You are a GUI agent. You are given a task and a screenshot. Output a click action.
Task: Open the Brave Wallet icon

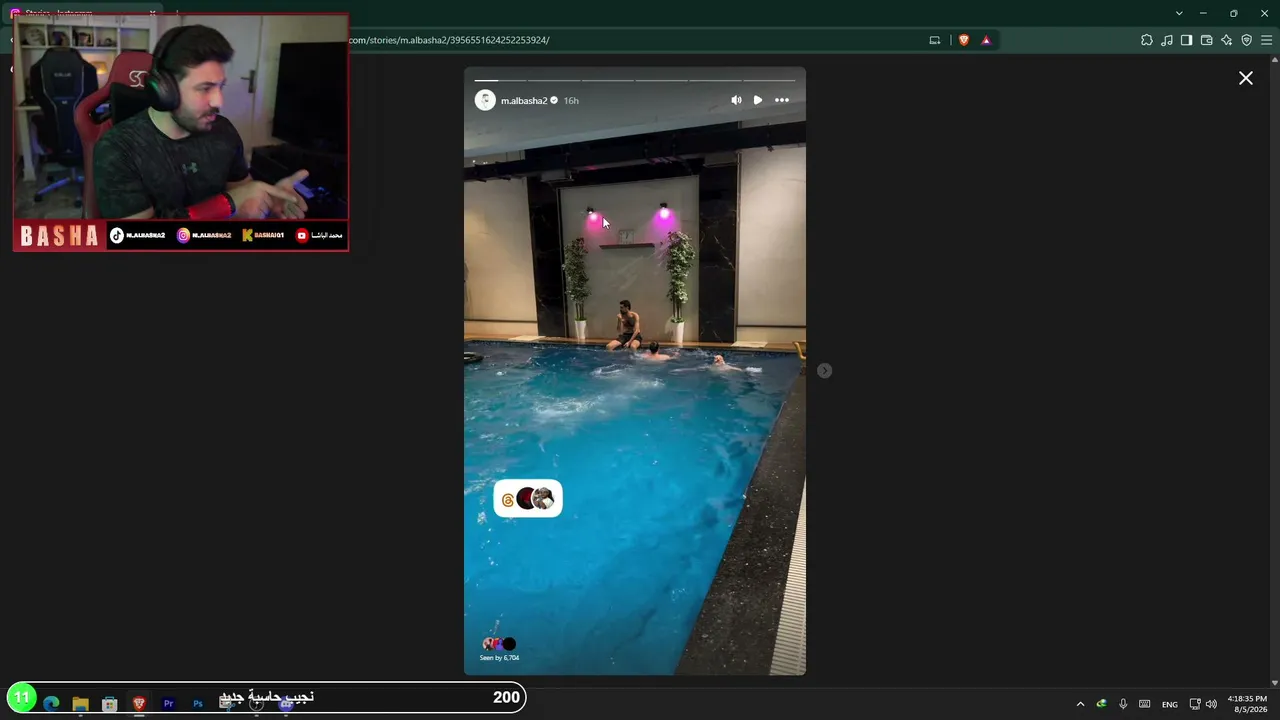(x=1206, y=40)
